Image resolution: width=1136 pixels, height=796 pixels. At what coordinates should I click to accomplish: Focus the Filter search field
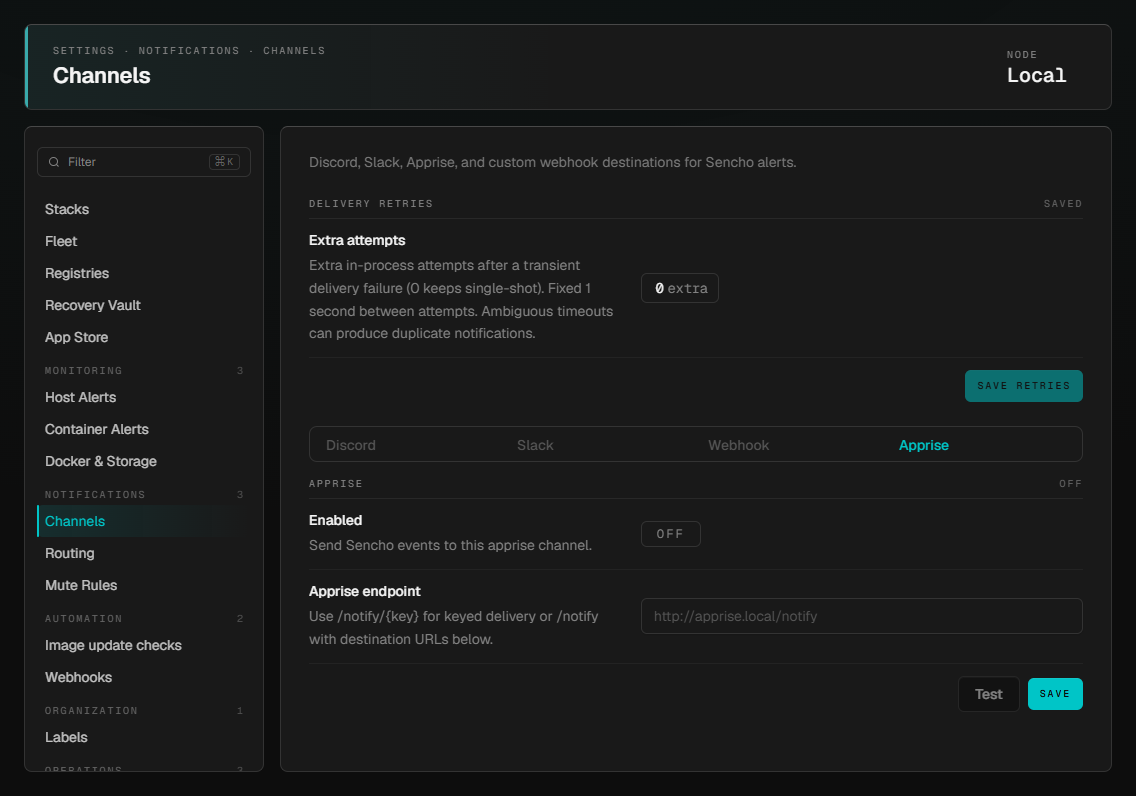[x=143, y=162]
